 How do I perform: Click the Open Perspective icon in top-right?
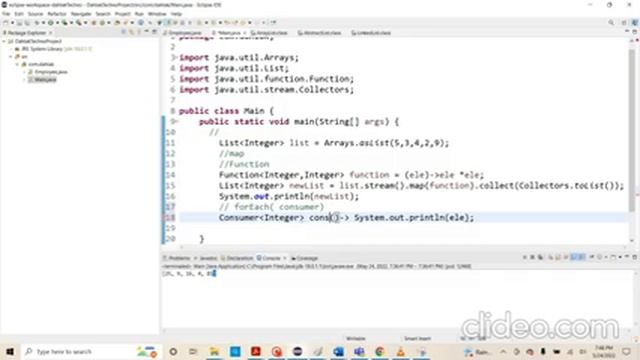624,23
